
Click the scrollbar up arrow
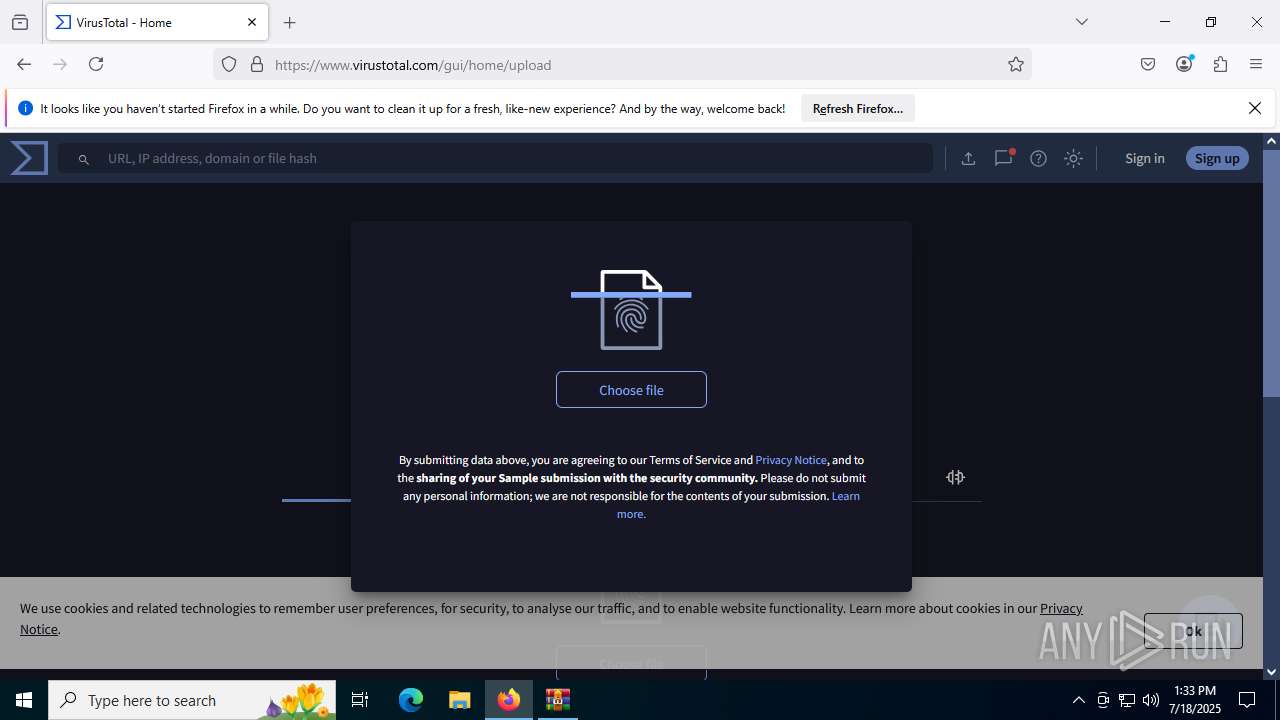pos(1271,141)
